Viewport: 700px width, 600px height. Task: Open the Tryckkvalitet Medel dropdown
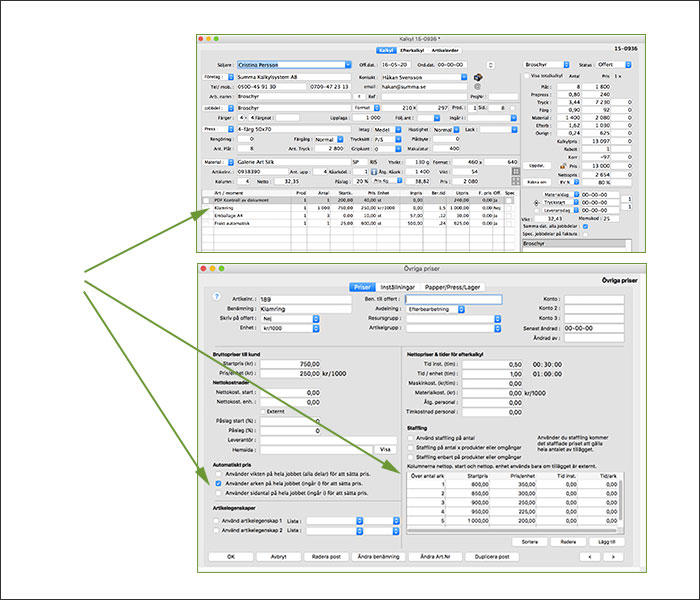pyautogui.click(x=398, y=129)
